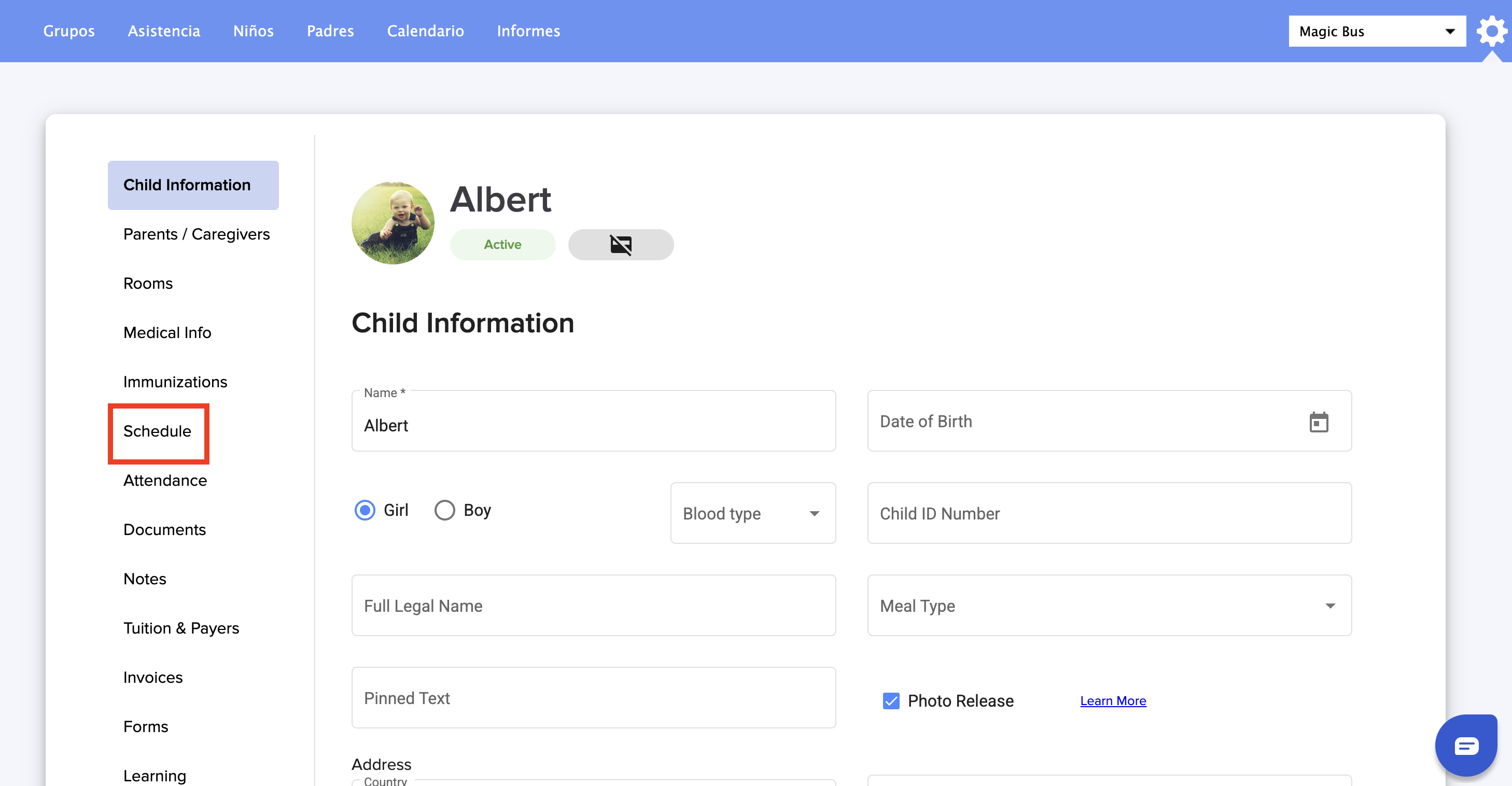Toggle the Photo Release checkbox
The image size is (1512, 786).
890,701
